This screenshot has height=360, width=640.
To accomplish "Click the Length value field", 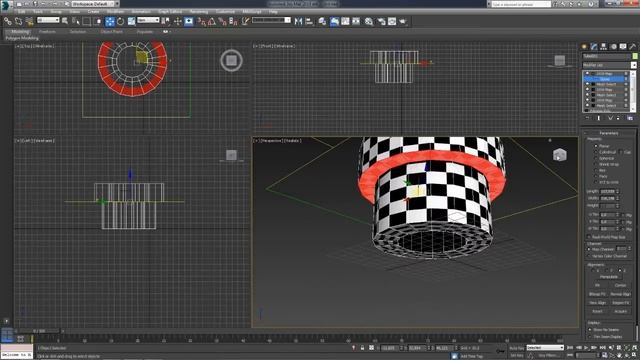I will tap(608, 191).
